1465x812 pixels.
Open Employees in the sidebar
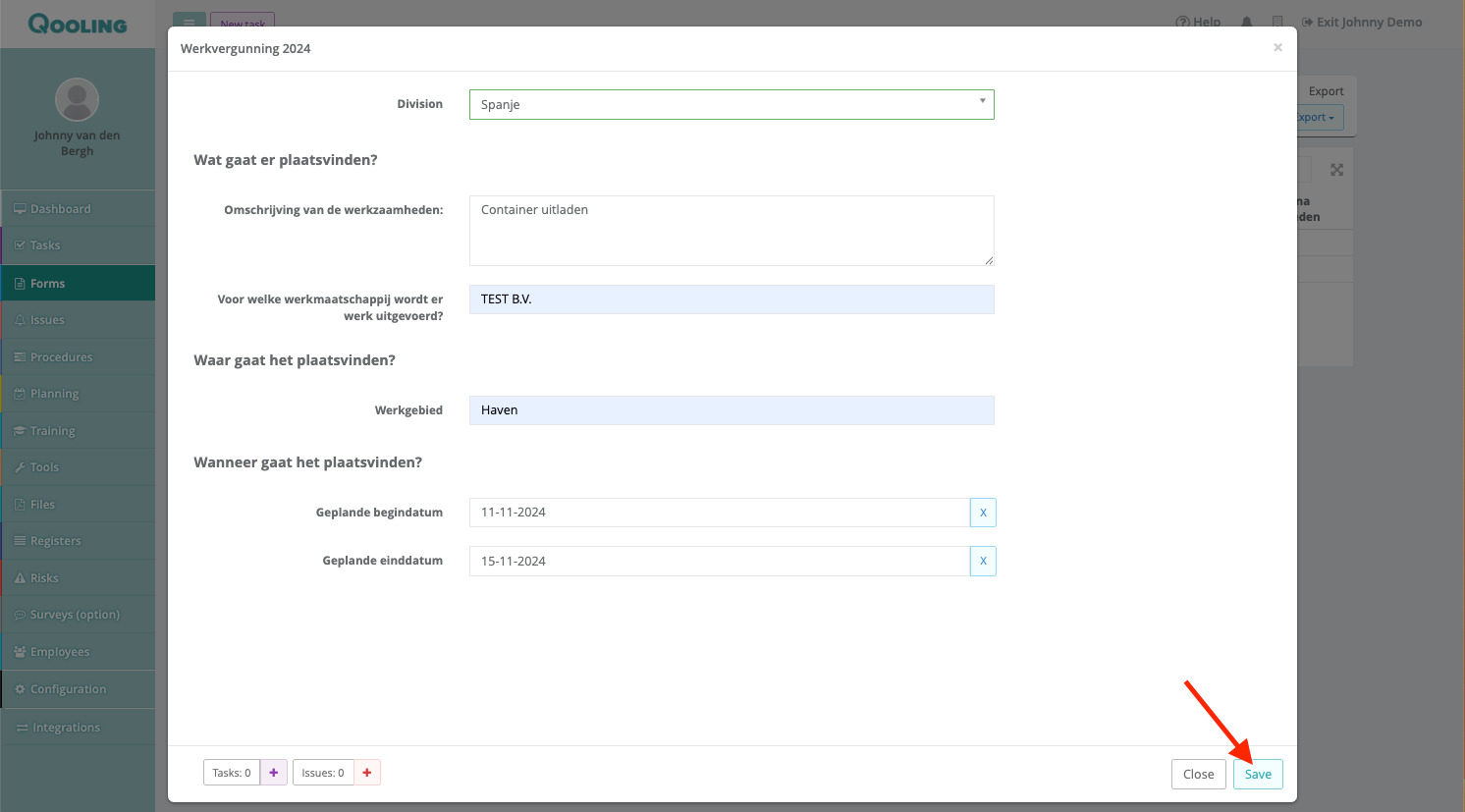78,652
